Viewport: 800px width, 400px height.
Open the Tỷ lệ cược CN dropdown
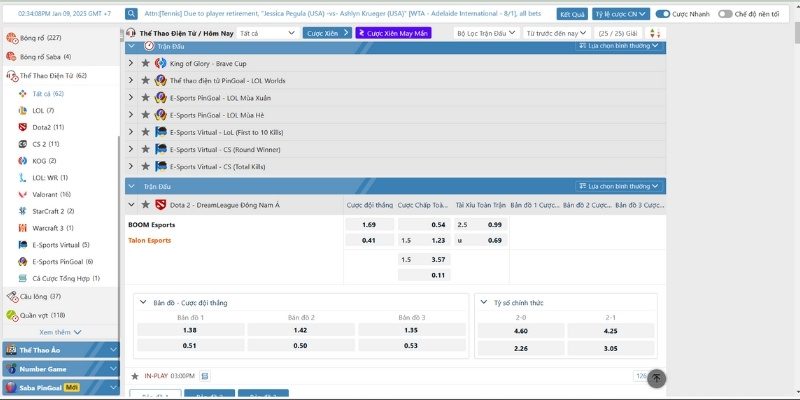[x=621, y=14]
